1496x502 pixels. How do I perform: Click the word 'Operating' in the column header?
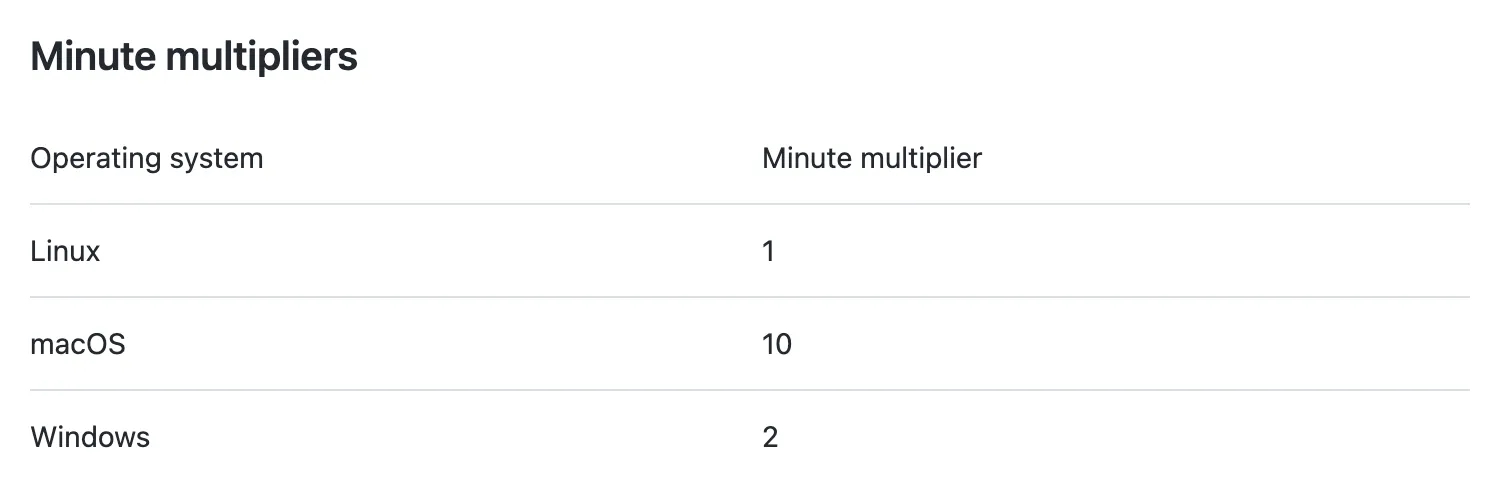96,158
